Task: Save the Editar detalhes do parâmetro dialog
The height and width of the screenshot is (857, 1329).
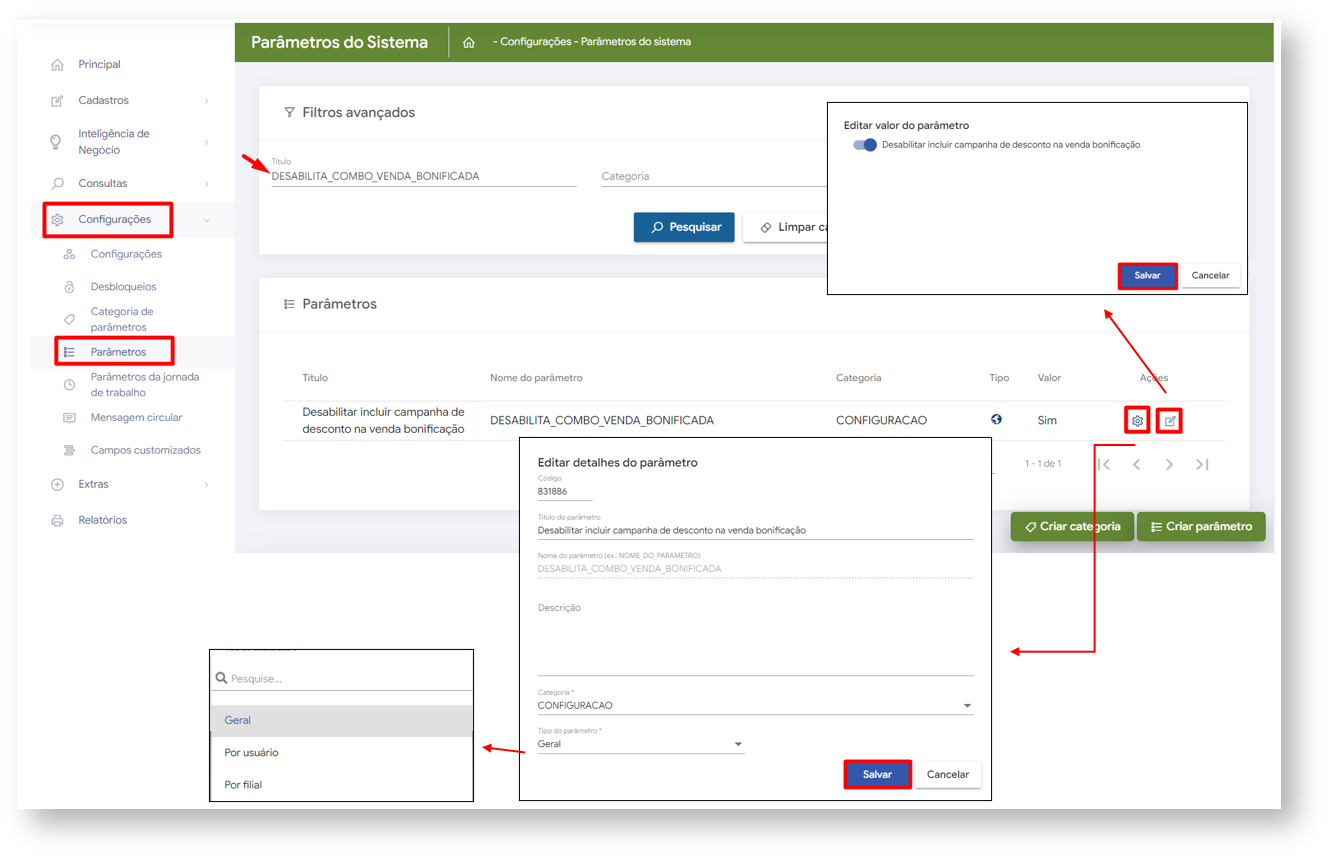Action: pos(877,775)
